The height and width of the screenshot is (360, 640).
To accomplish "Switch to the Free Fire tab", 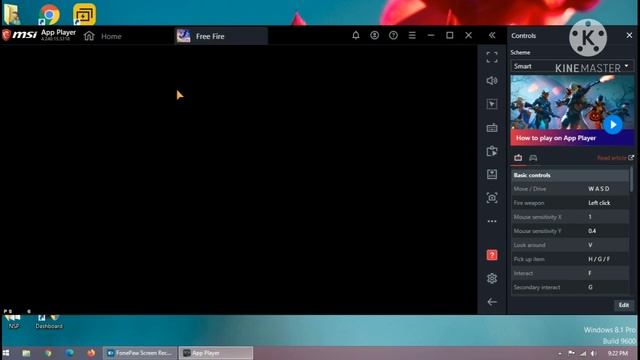I will [x=221, y=36].
